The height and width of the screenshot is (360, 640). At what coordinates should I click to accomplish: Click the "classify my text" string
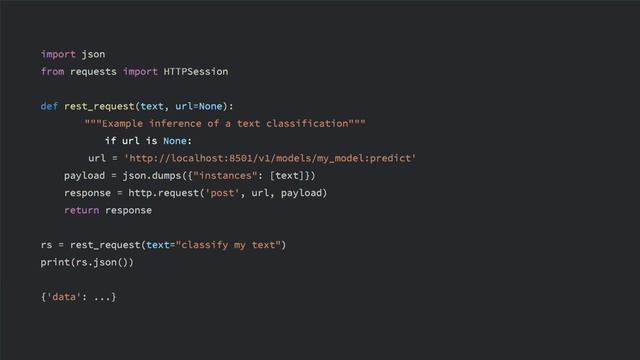228,245
